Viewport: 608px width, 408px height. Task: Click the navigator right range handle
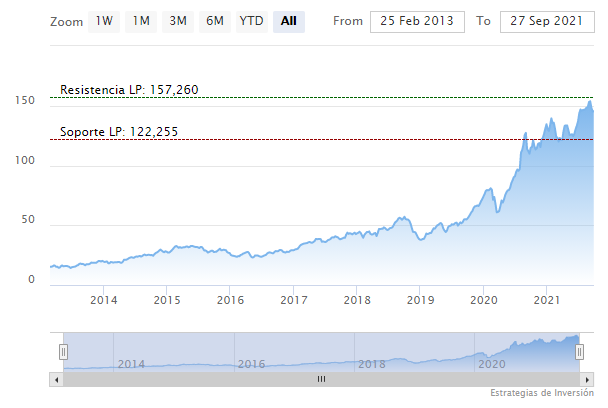(578, 351)
